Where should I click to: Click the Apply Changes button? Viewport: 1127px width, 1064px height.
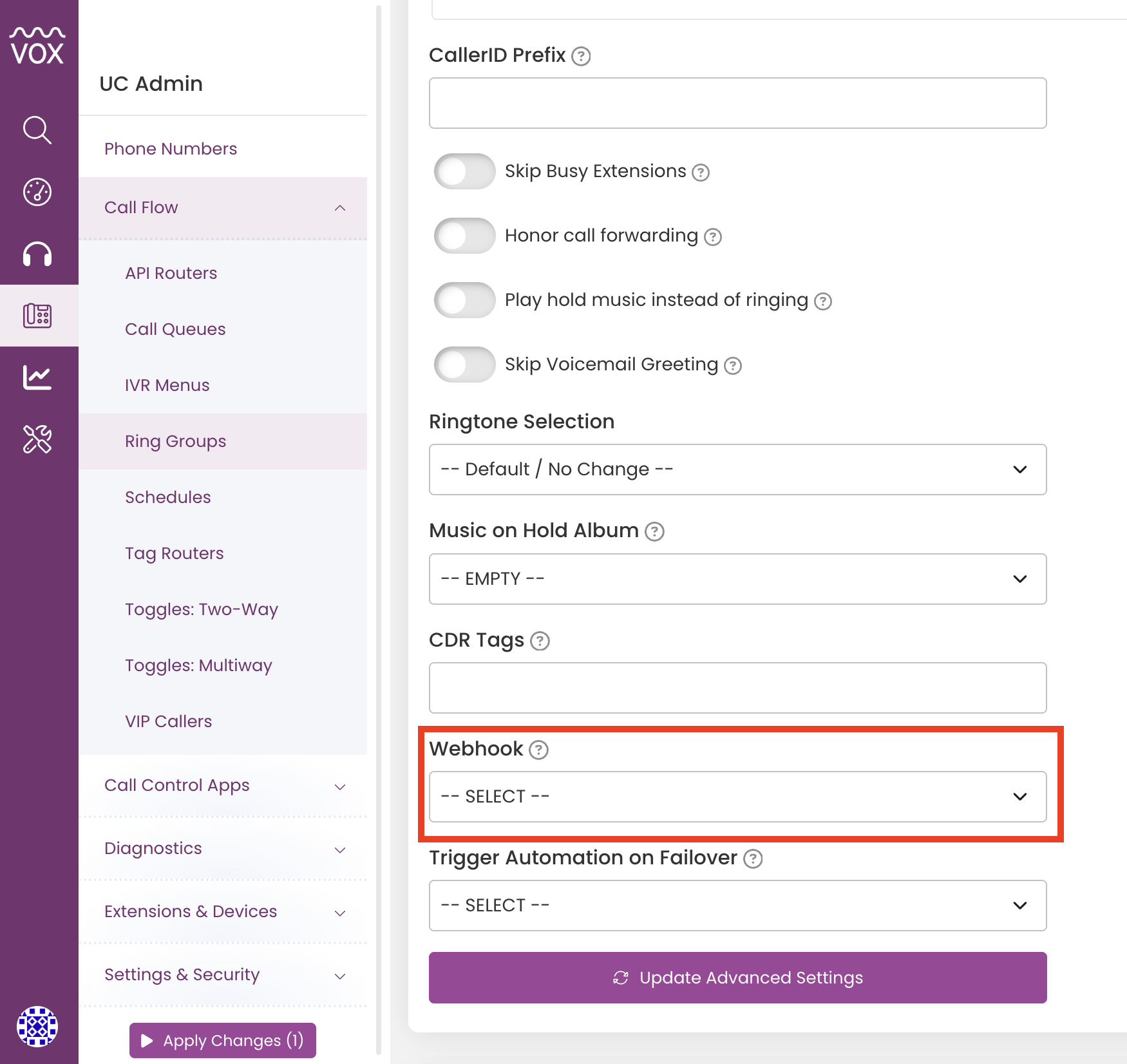point(223,1040)
